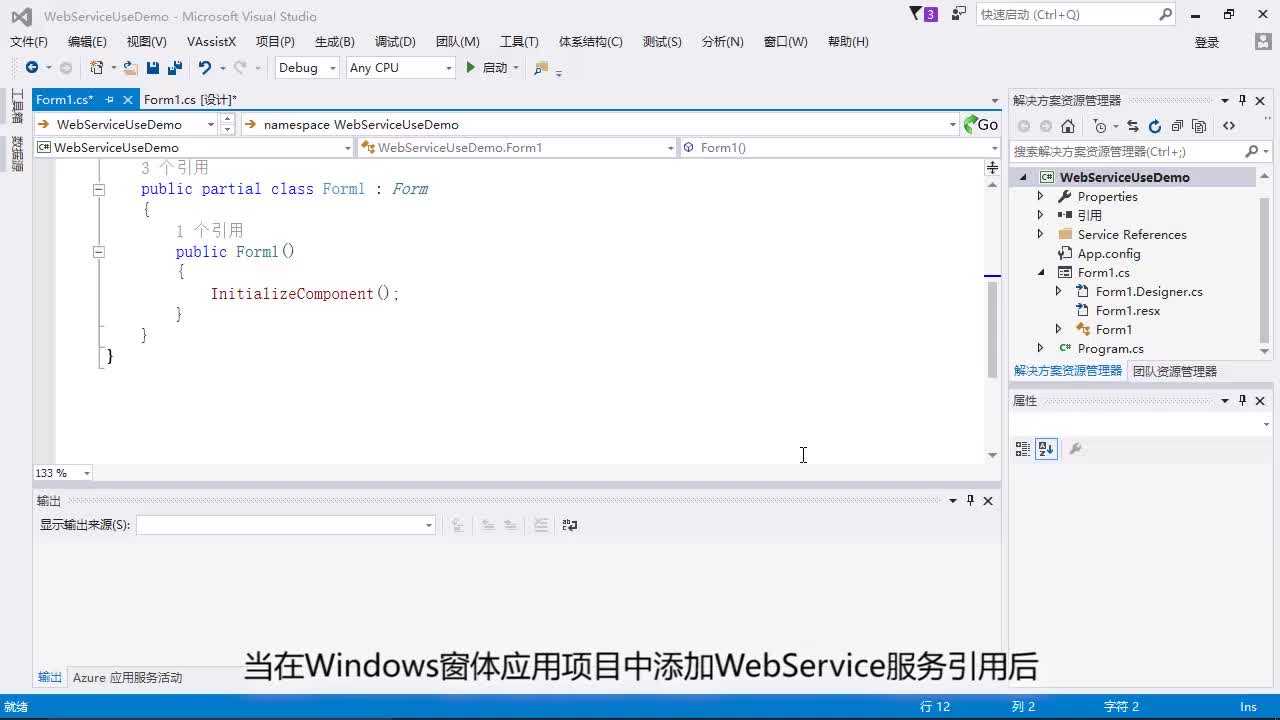The width and height of the screenshot is (1280, 720).
Task: Open the 视图(V) menu
Action: click(146, 42)
